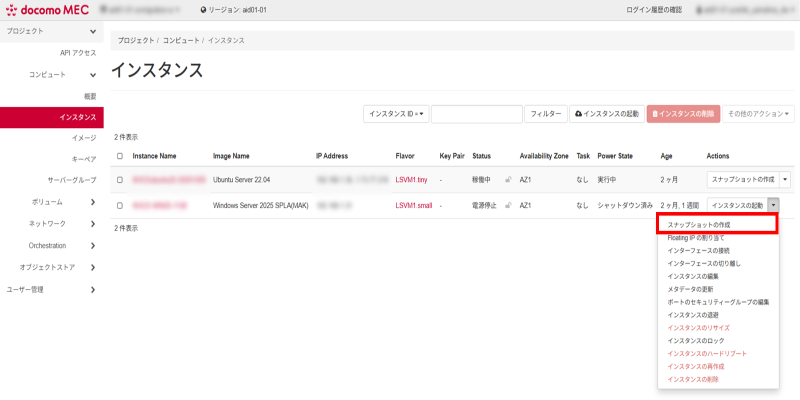The image size is (800, 400).
Task: Check the Ubuntu Server 22.04 row checkbox
Action: [x=120, y=180]
